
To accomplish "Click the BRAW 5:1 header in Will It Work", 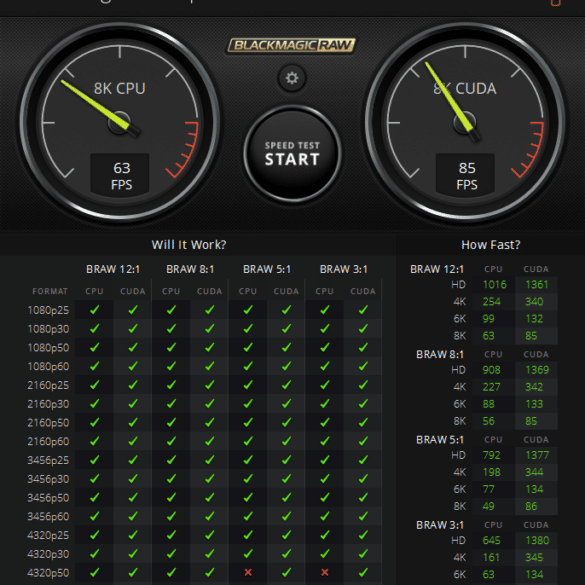I will (267, 269).
